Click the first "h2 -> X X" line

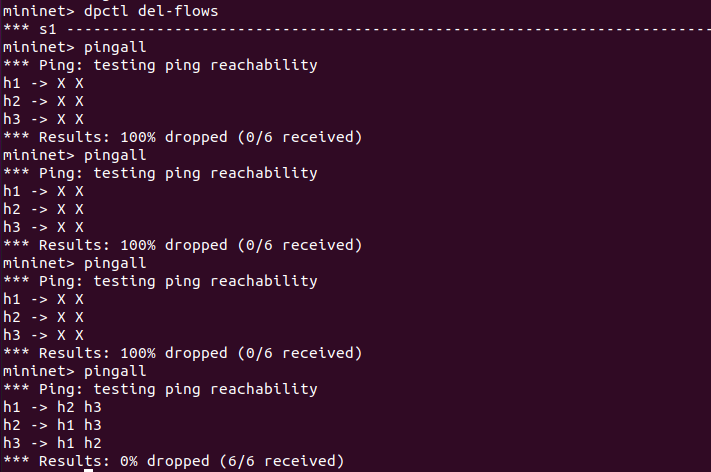44,101
